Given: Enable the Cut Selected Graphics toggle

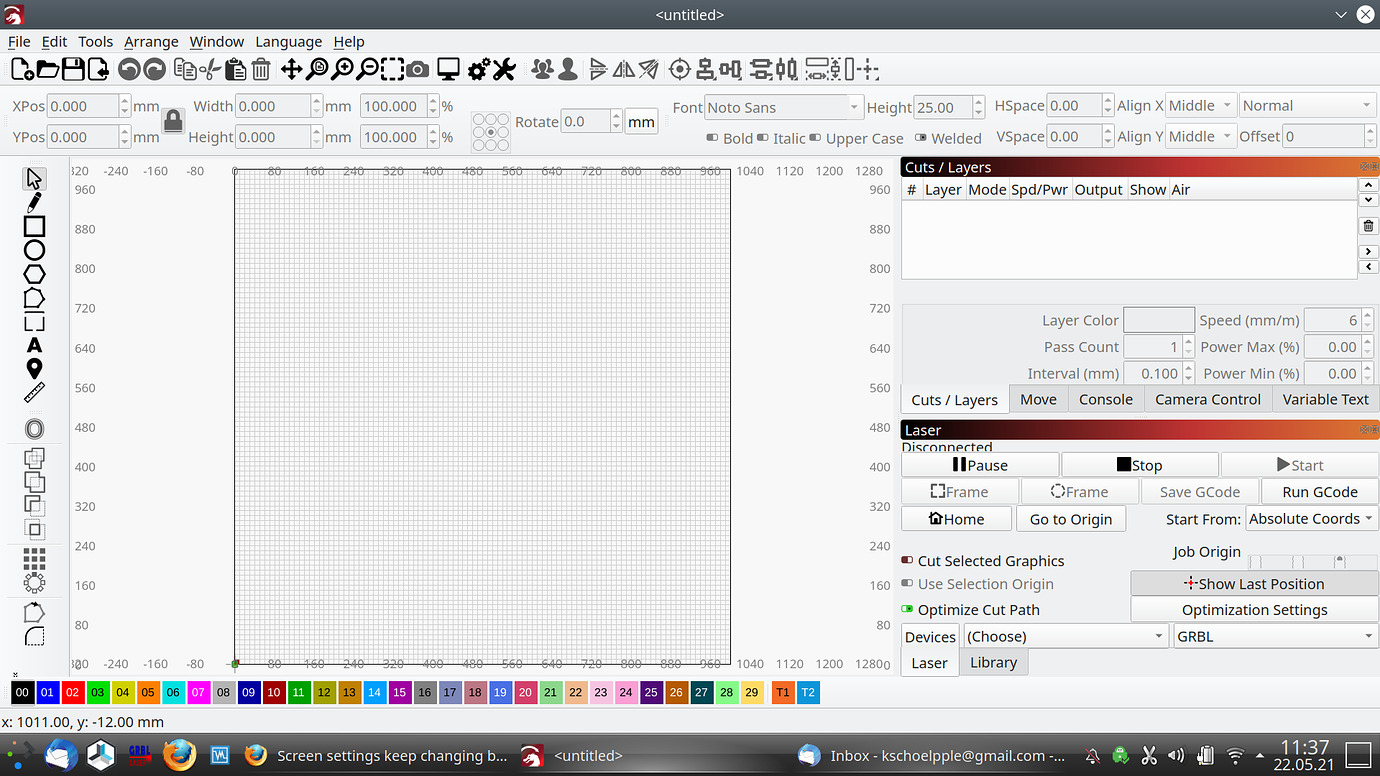Looking at the screenshot, I should [906, 561].
